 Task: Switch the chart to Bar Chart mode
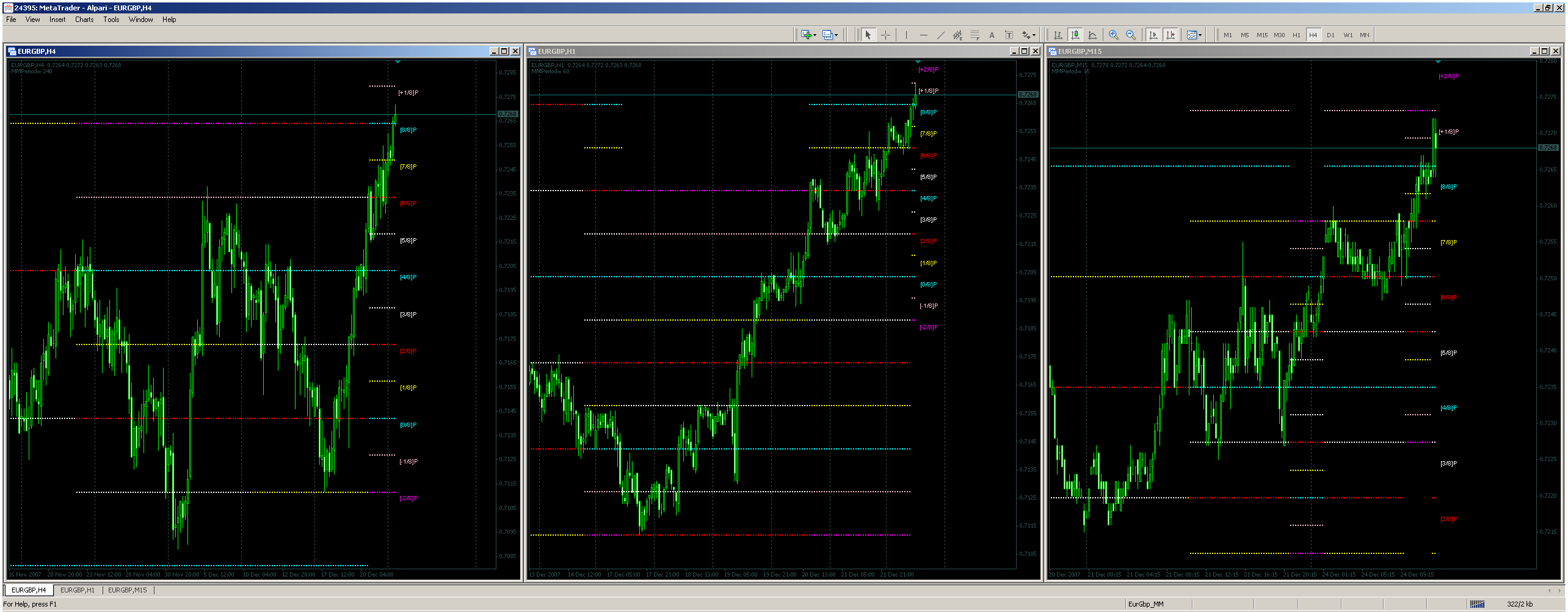click(x=1058, y=35)
